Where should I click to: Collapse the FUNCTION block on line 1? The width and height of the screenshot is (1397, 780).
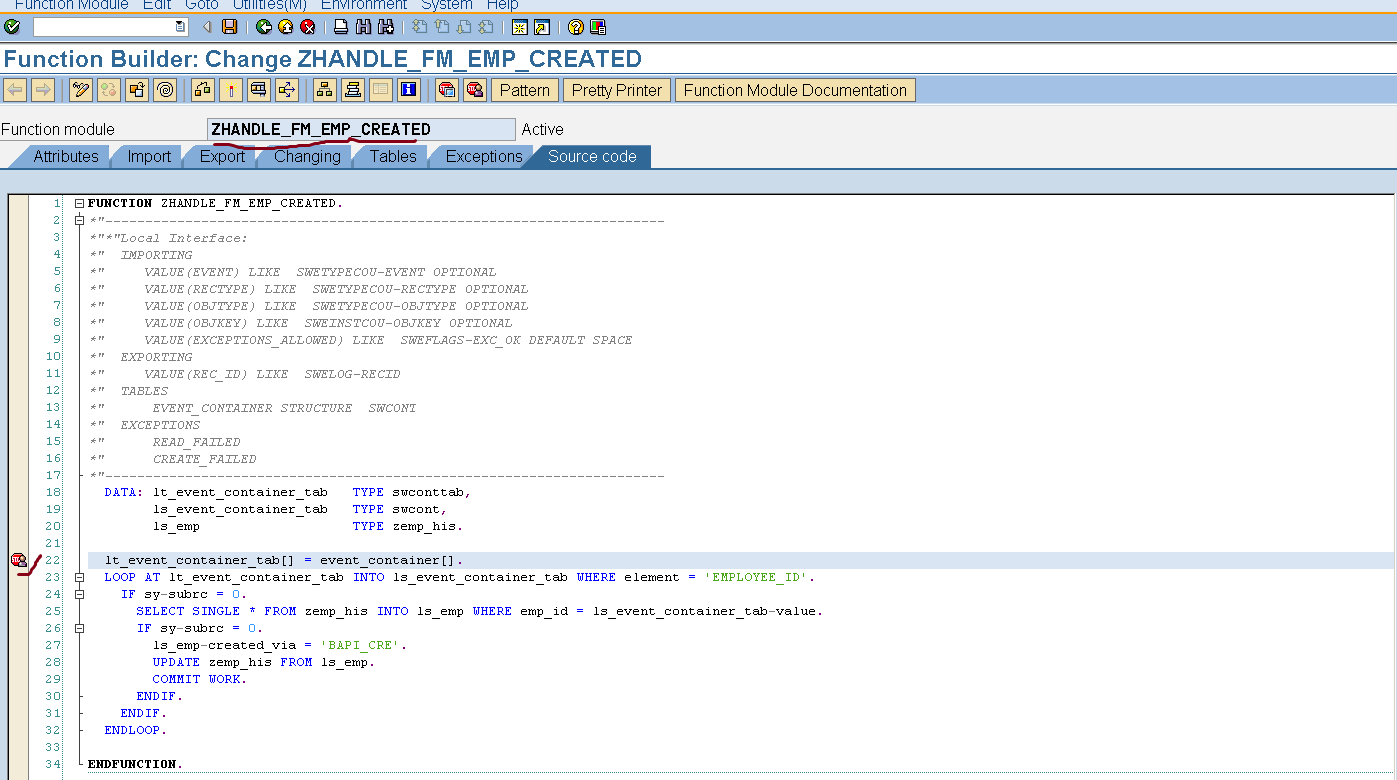(79, 203)
